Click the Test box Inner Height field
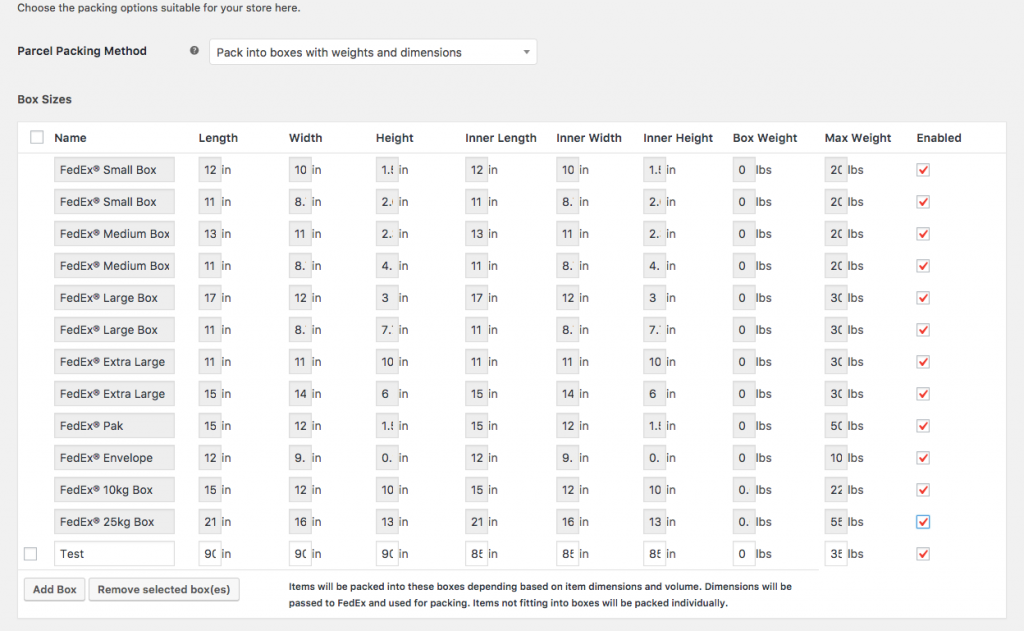The width and height of the screenshot is (1024, 631). (x=654, y=554)
